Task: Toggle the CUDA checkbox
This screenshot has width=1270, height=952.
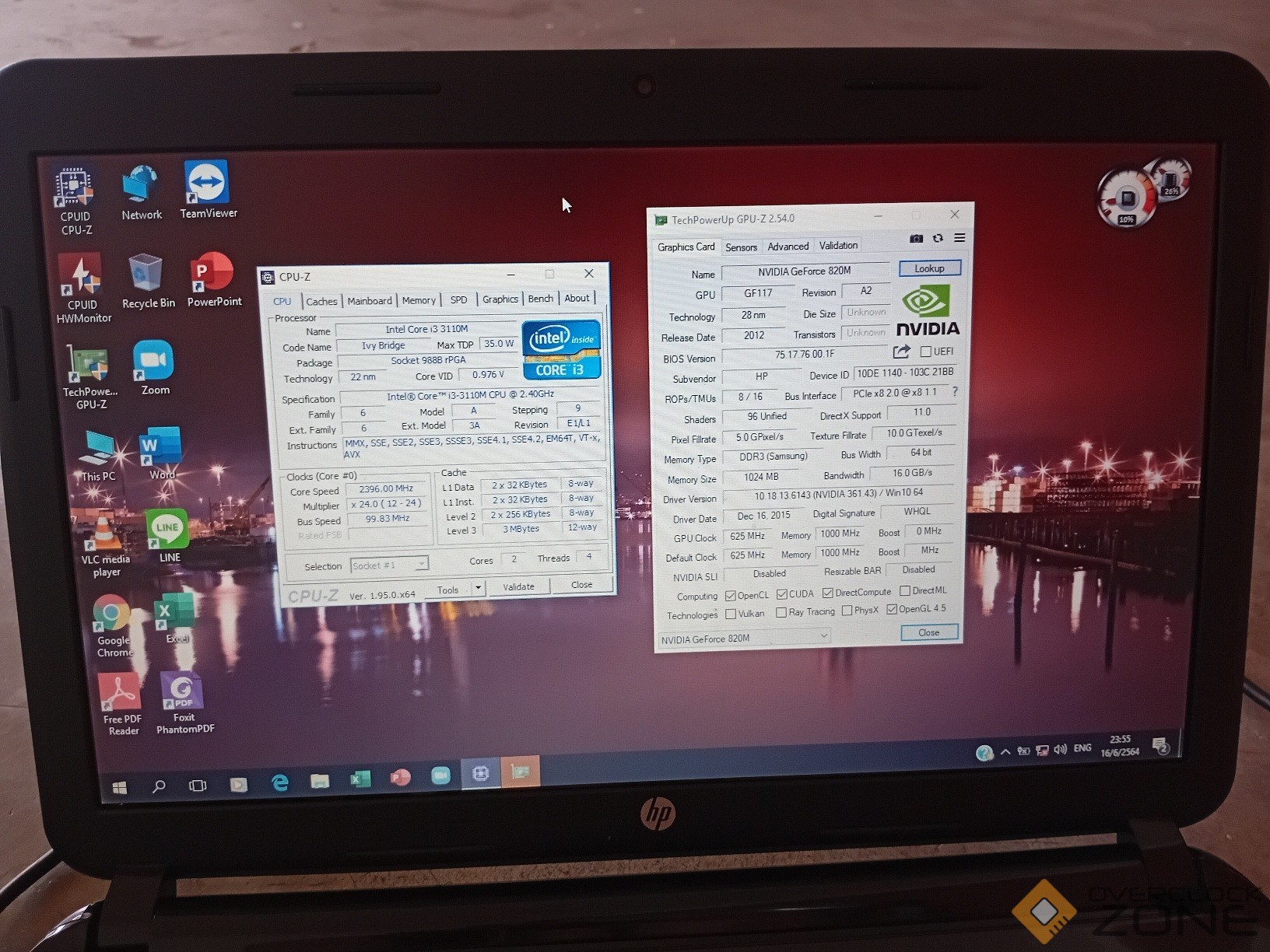Action: 781,594
